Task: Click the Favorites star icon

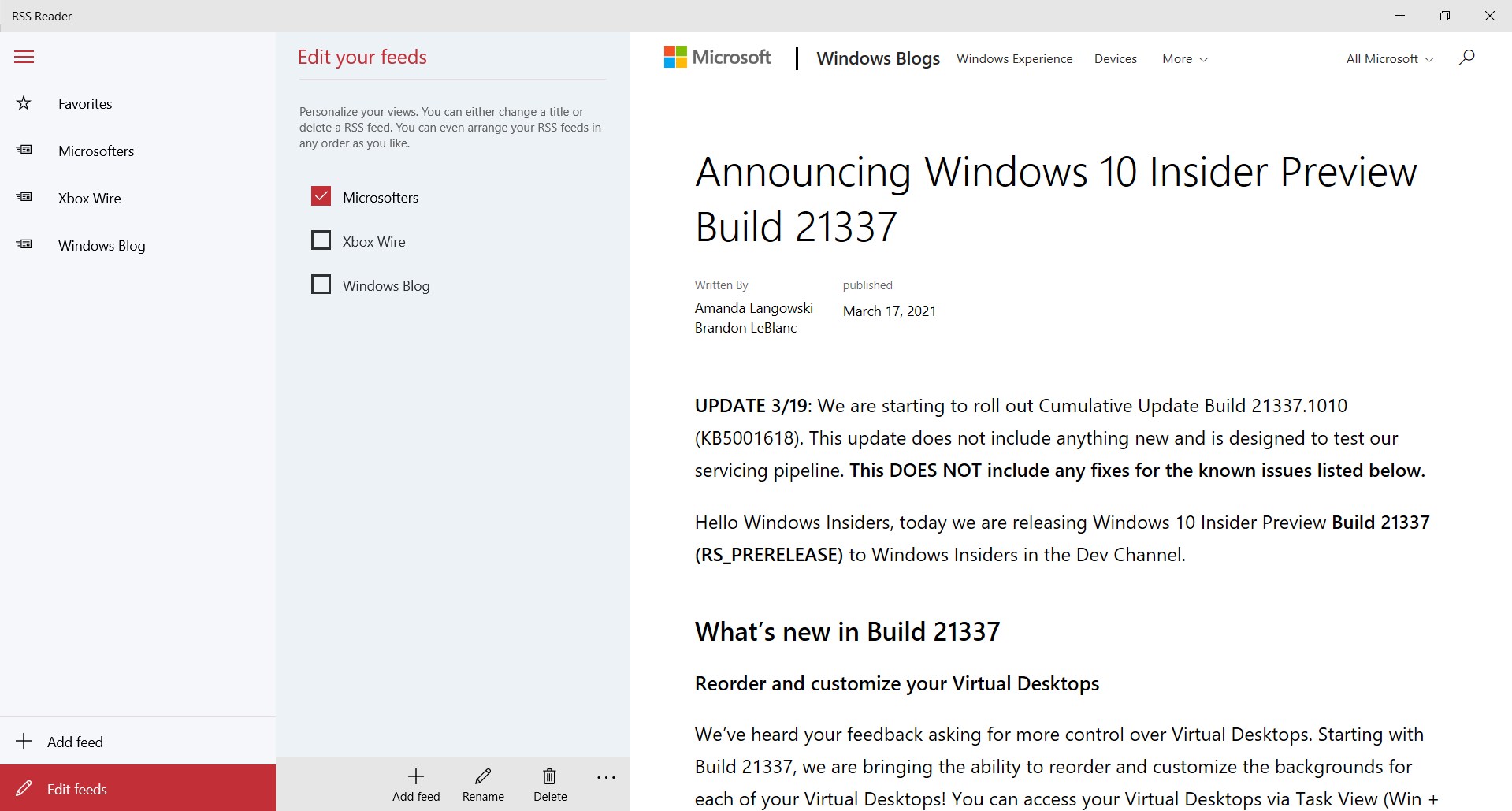Action: tap(24, 103)
